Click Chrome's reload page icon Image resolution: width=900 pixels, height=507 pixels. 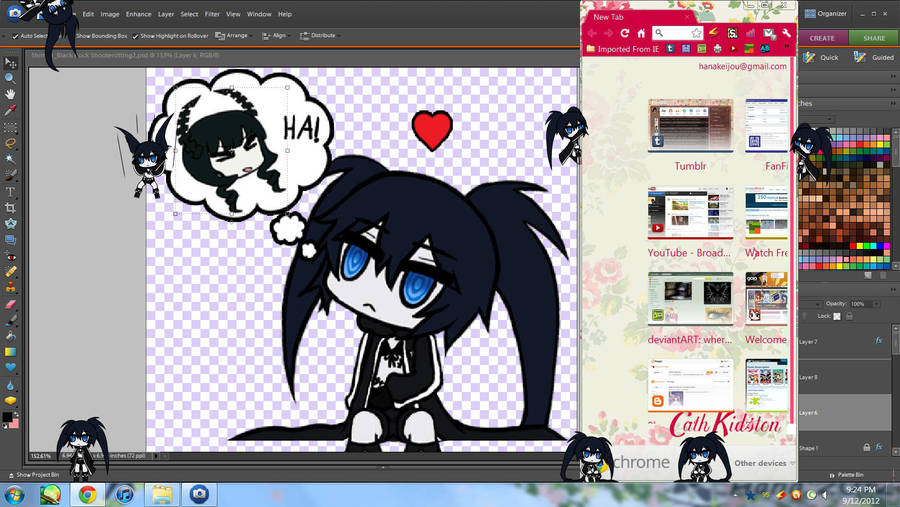tap(624, 33)
